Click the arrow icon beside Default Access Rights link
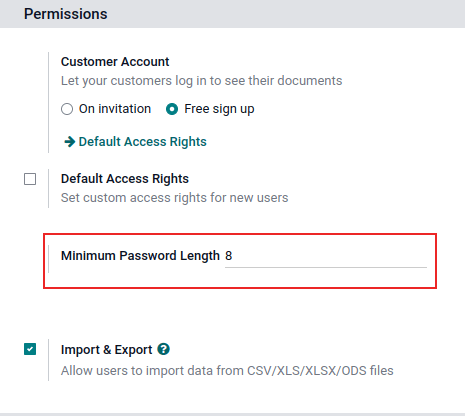The height and width of the screenshot is (416, 465). [69, 142]
